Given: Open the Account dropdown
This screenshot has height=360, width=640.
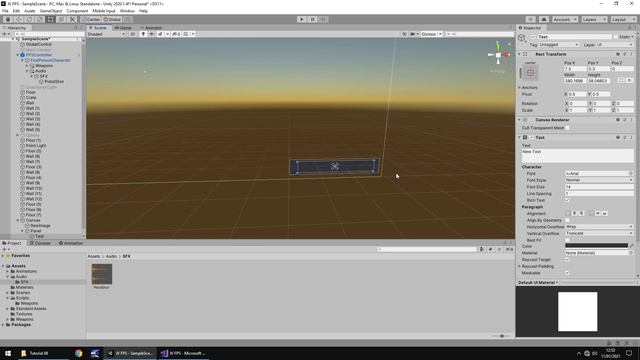Looking at the screenshot, I should (x=564, y=19).
